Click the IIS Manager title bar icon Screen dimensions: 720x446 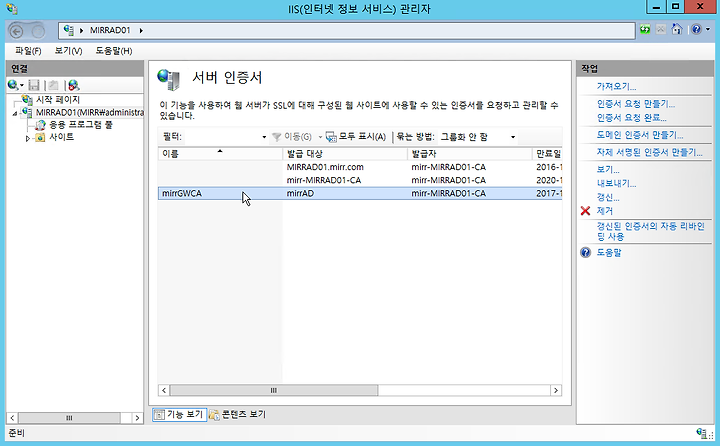(x=12, y=8)
